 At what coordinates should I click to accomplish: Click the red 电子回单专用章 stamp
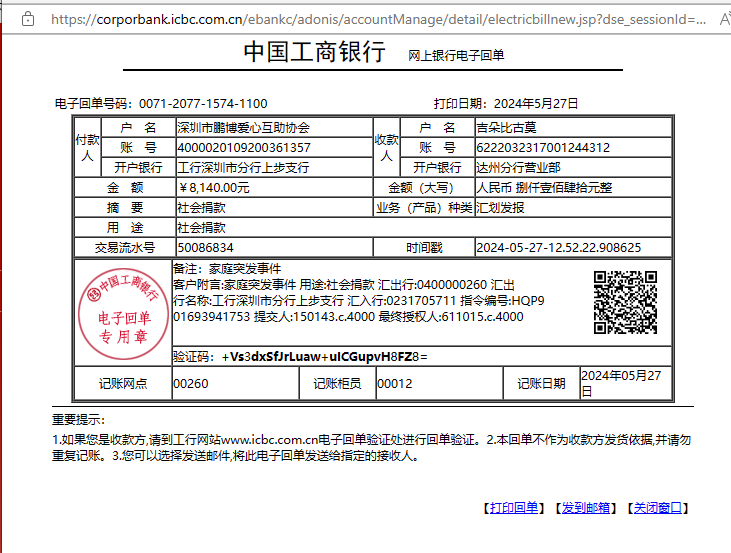tap(124, 313)
